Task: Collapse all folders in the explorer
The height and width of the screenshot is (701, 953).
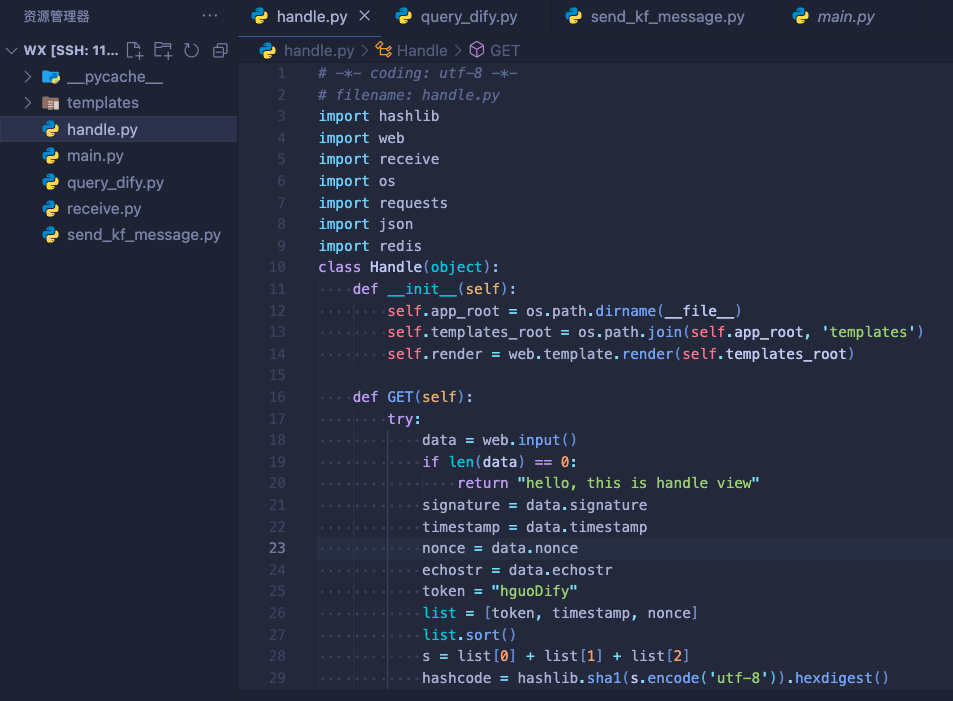Action: [220, 50]
